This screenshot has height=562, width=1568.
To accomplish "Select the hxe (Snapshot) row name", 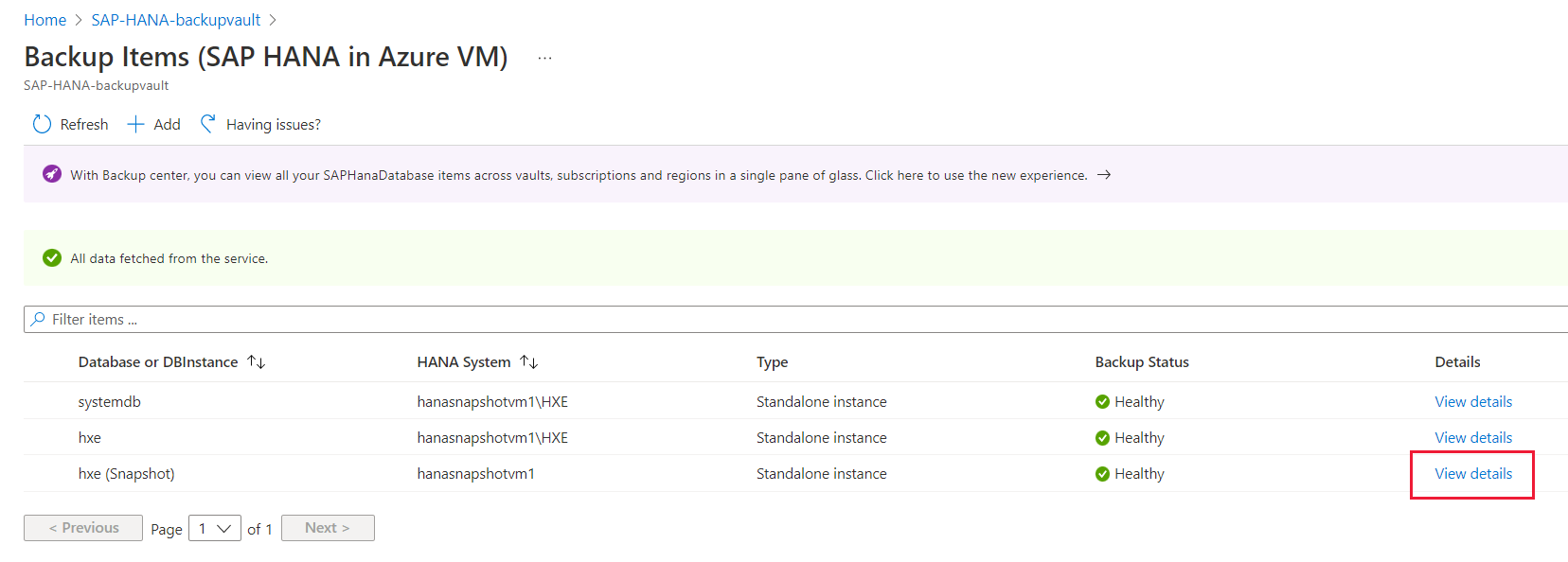I will click(126, 473).
